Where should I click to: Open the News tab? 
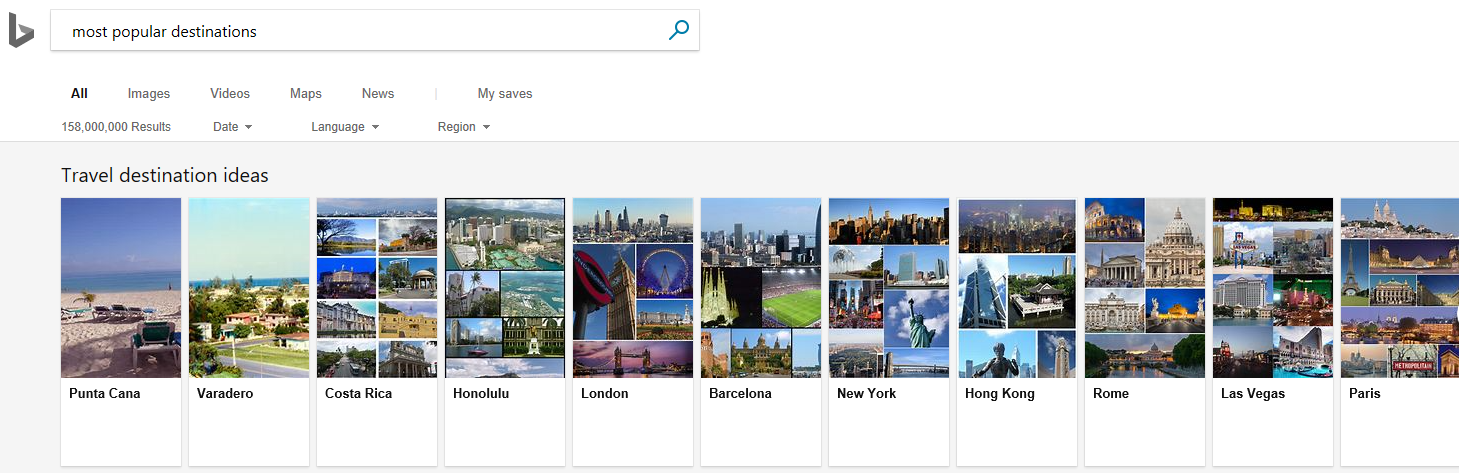378,94
